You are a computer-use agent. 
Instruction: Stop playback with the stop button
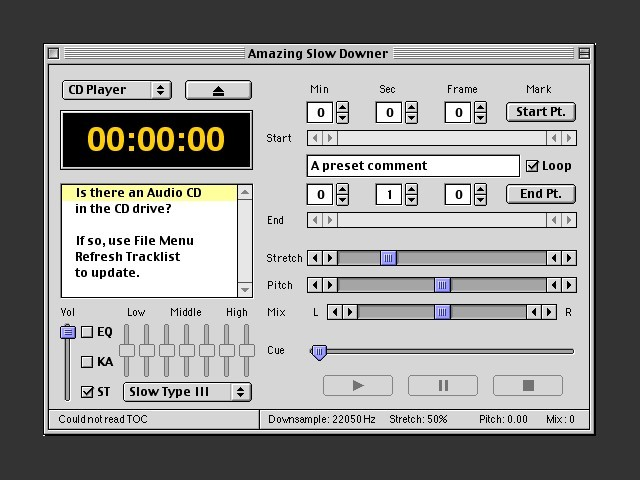(528, 385)
